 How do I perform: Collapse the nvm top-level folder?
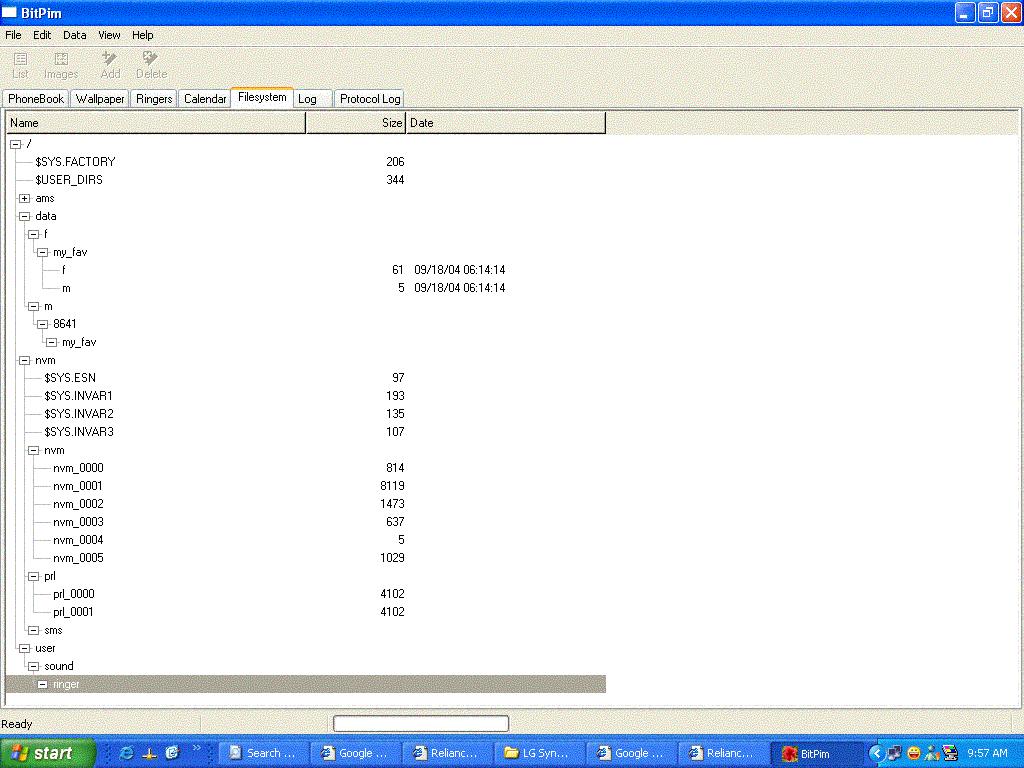(x=24, y=360)
